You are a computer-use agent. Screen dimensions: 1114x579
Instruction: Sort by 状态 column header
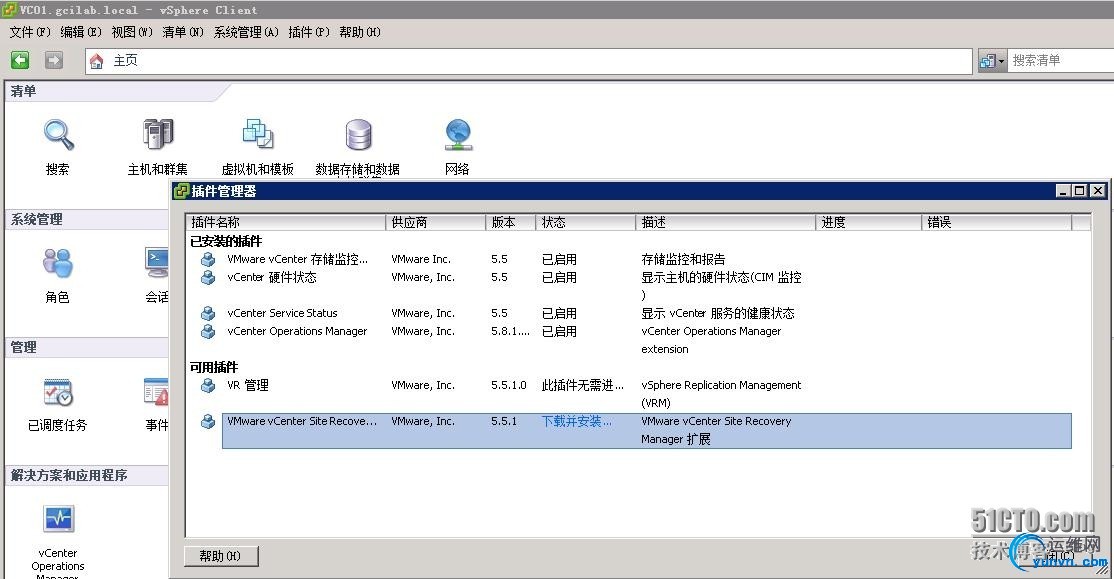[x=585, y=222]
